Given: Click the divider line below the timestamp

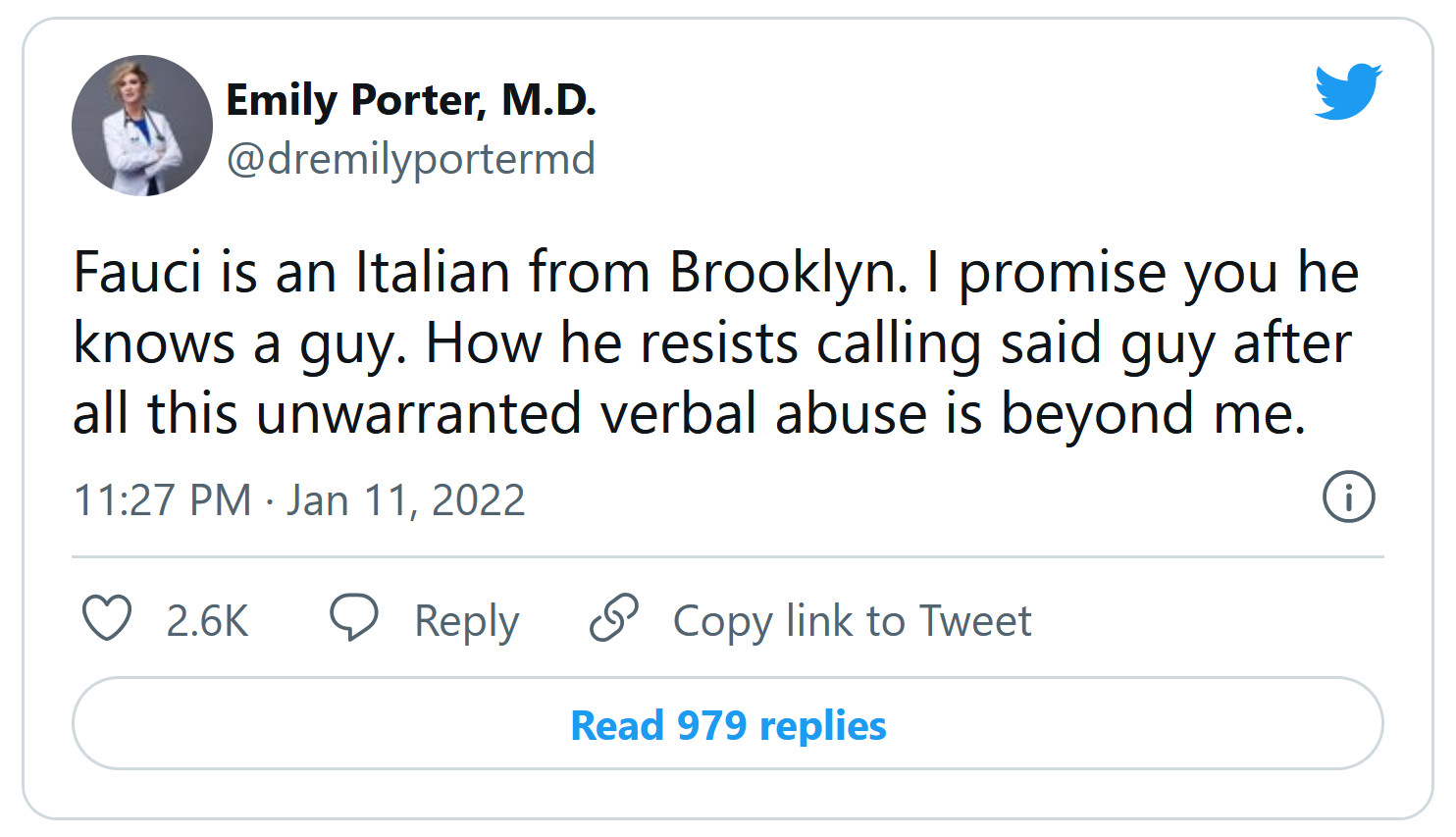Looking at the screenshot, I should (727, 556).
